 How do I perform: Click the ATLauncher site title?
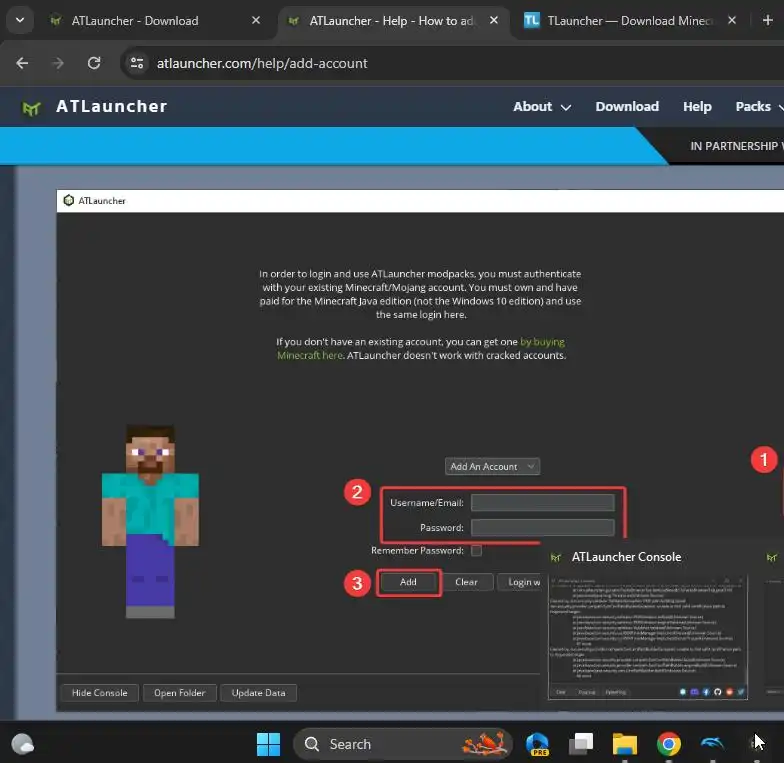112,106
